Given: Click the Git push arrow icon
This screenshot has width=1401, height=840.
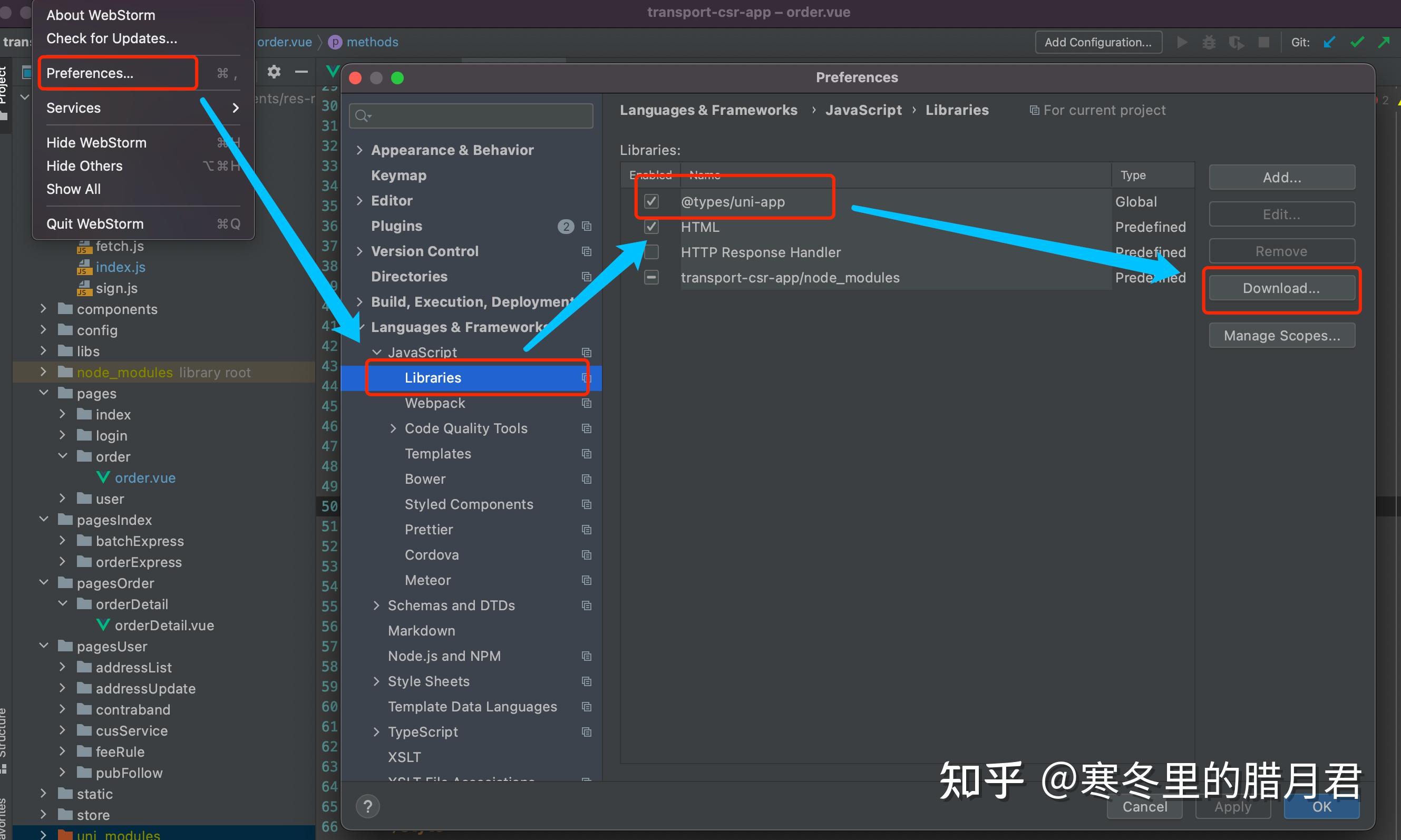Looking at the screenshot, I should 1384,43.
